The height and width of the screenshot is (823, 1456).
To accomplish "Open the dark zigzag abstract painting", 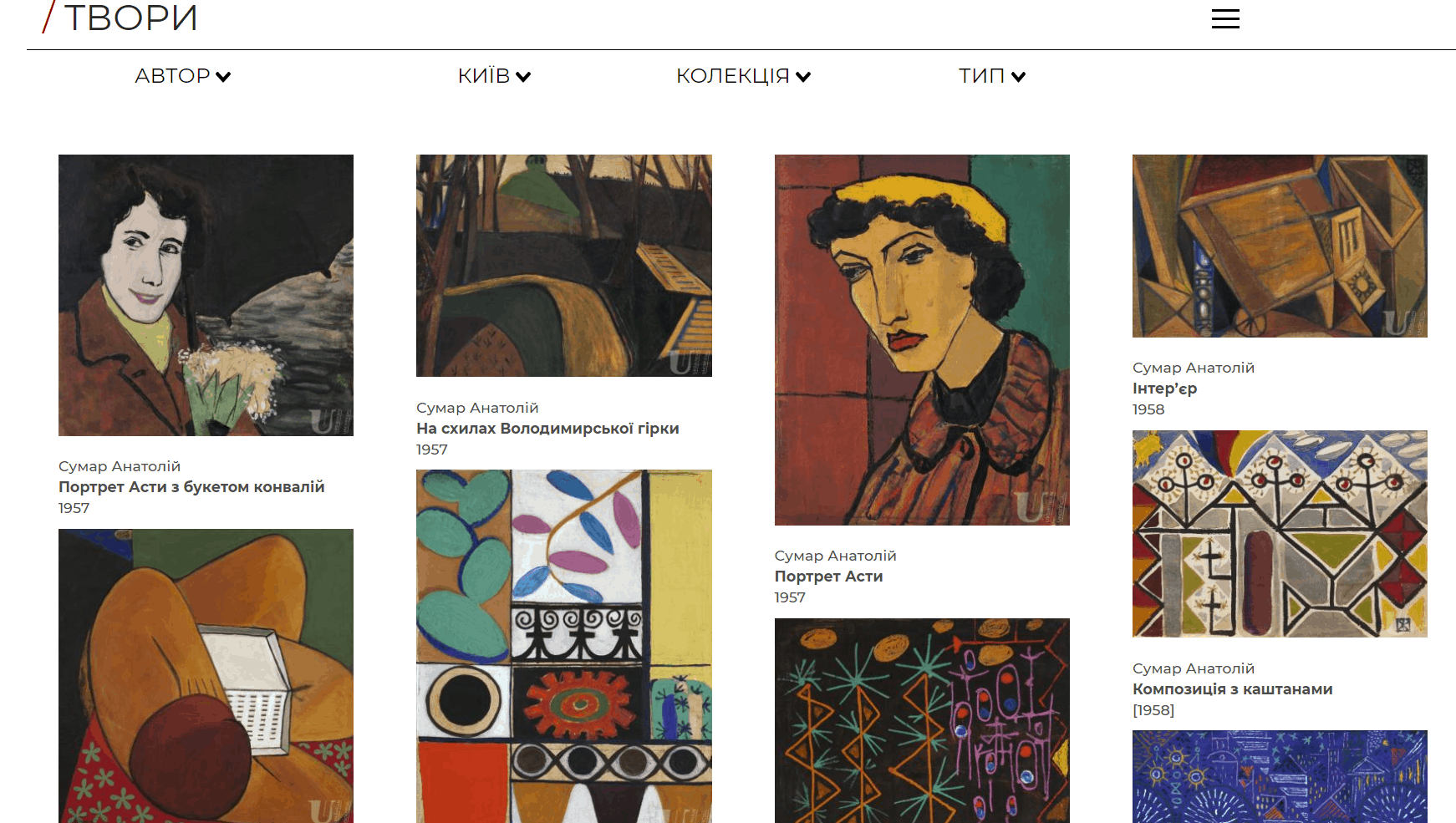I will (x=922, y=720).
